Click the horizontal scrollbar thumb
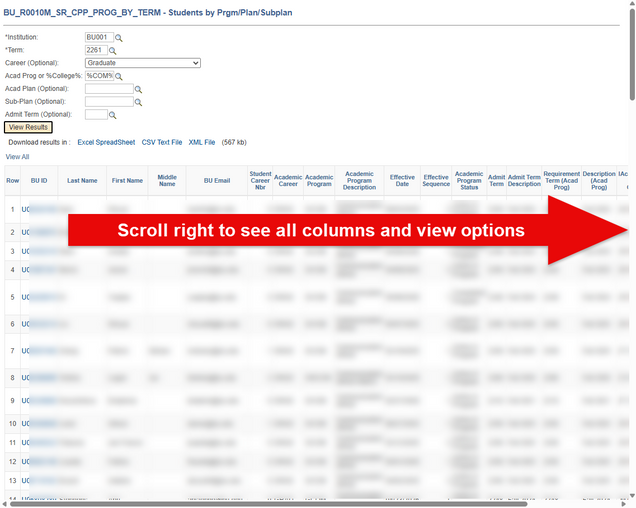The width and height of the screenshot is (636, 508). [269, 504]
